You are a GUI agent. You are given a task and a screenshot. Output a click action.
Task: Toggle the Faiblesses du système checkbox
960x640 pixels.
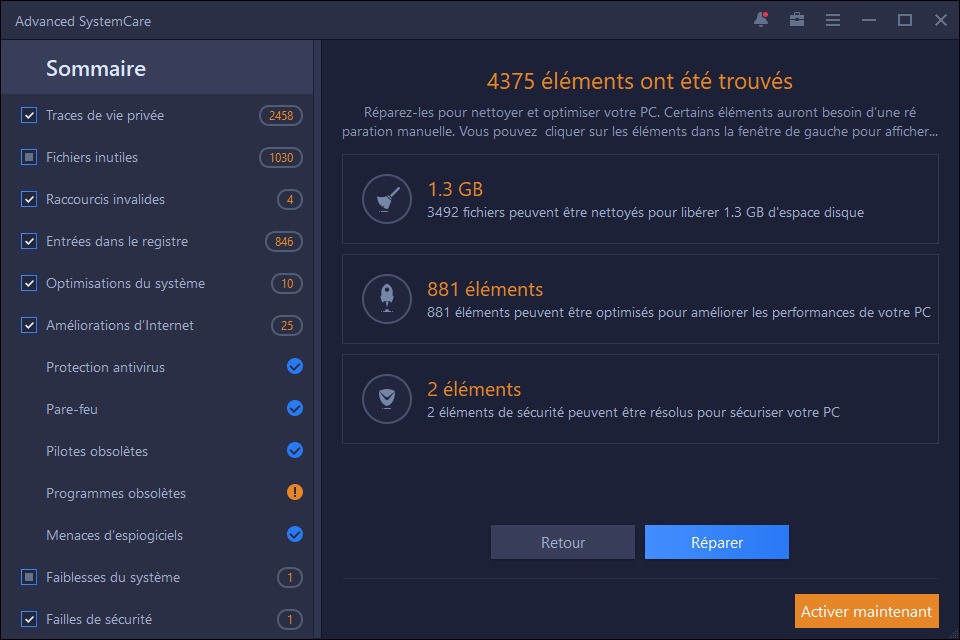point(29,578)
